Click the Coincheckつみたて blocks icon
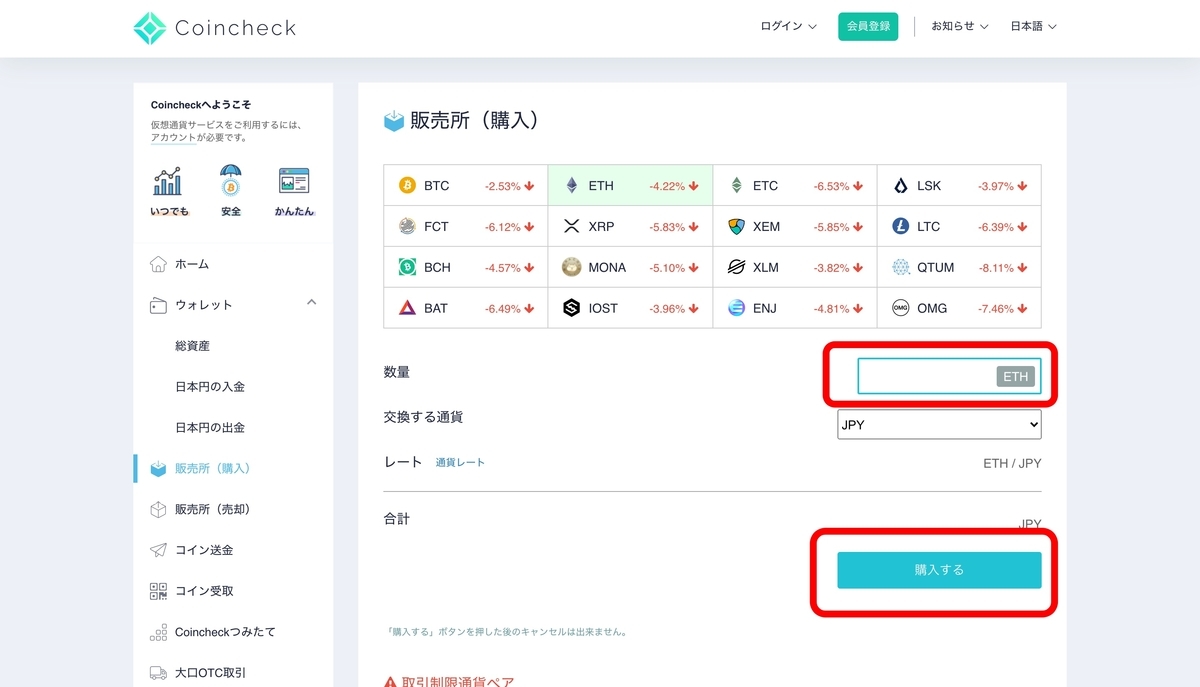This screenshot has height=687, width=1200. pos(158,632)
